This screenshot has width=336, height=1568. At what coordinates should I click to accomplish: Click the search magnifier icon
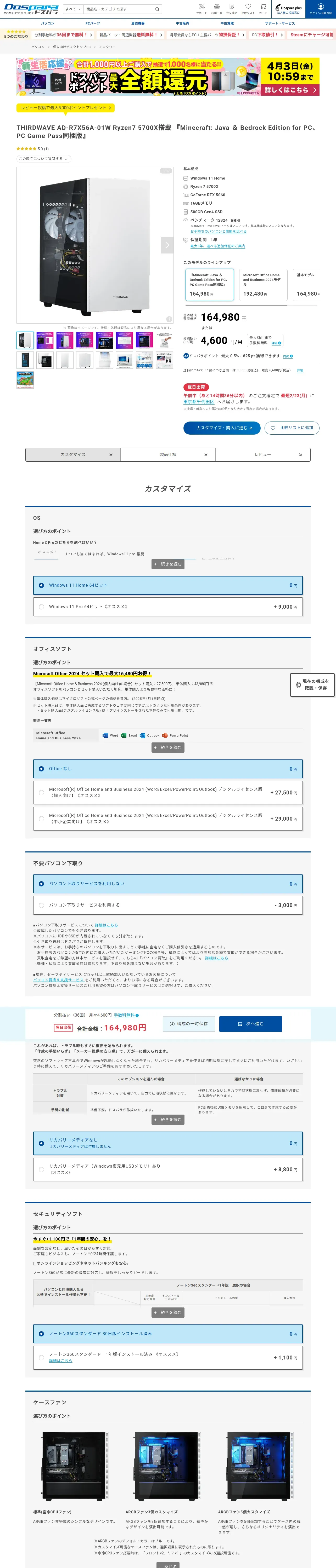point(157,9)
